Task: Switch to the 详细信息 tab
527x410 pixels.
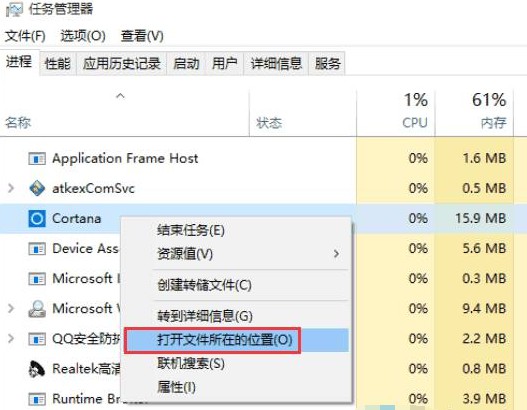Action: (276, 63)
